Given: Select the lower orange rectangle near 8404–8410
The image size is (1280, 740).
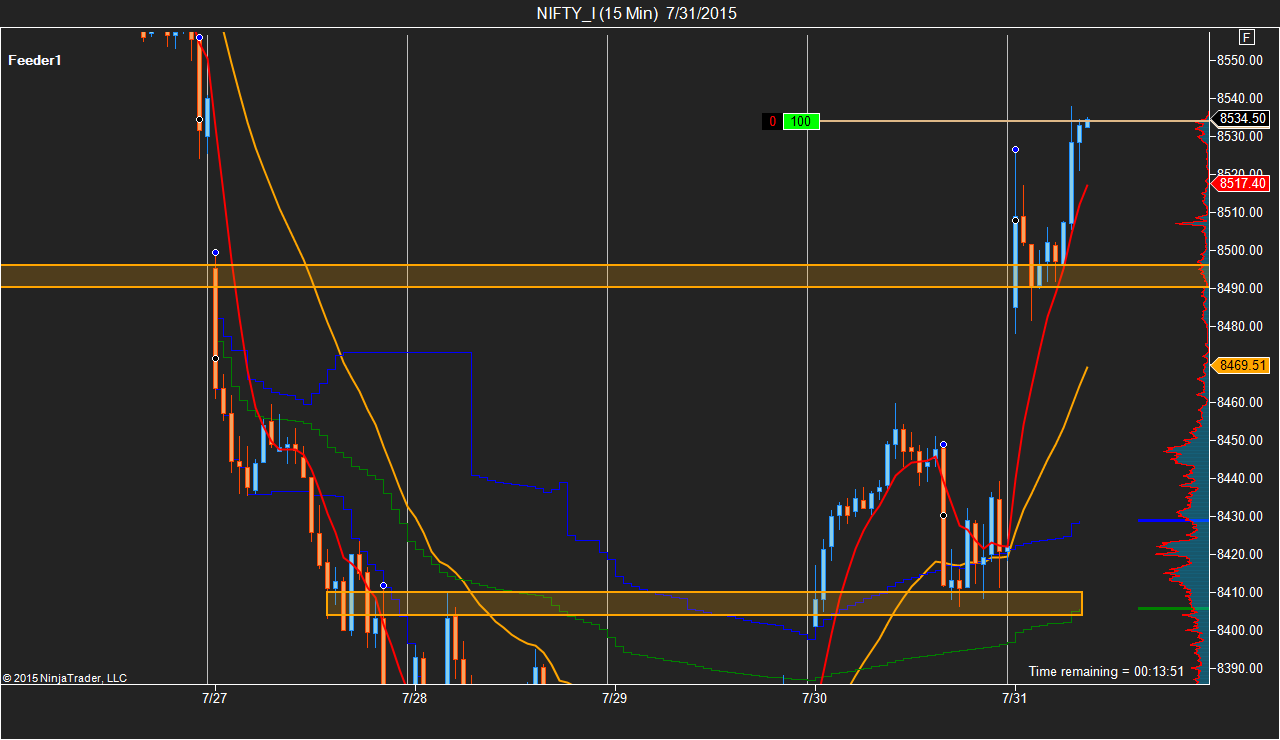Looking at the screenshot, I should (x=705, y=603).
